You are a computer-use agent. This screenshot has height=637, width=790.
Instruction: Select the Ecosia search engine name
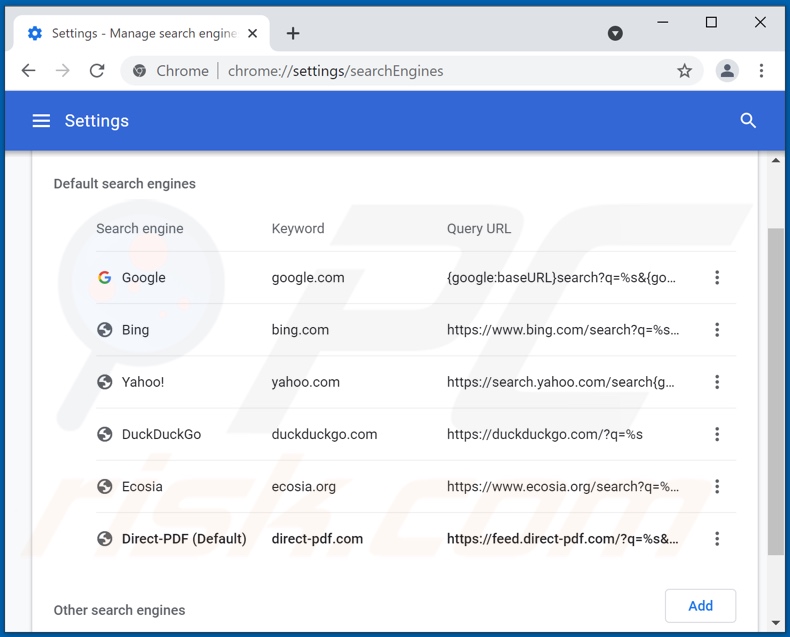142,487
